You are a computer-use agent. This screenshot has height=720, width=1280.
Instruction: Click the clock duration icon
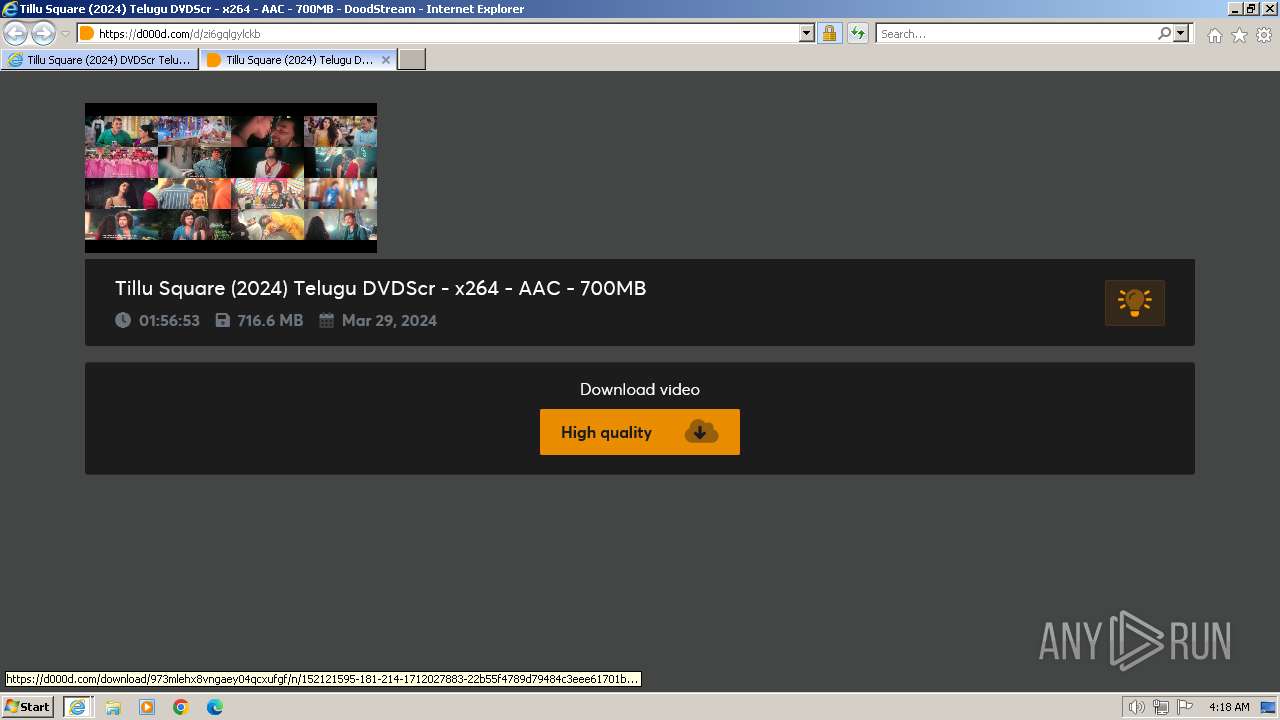click(123, 320)
